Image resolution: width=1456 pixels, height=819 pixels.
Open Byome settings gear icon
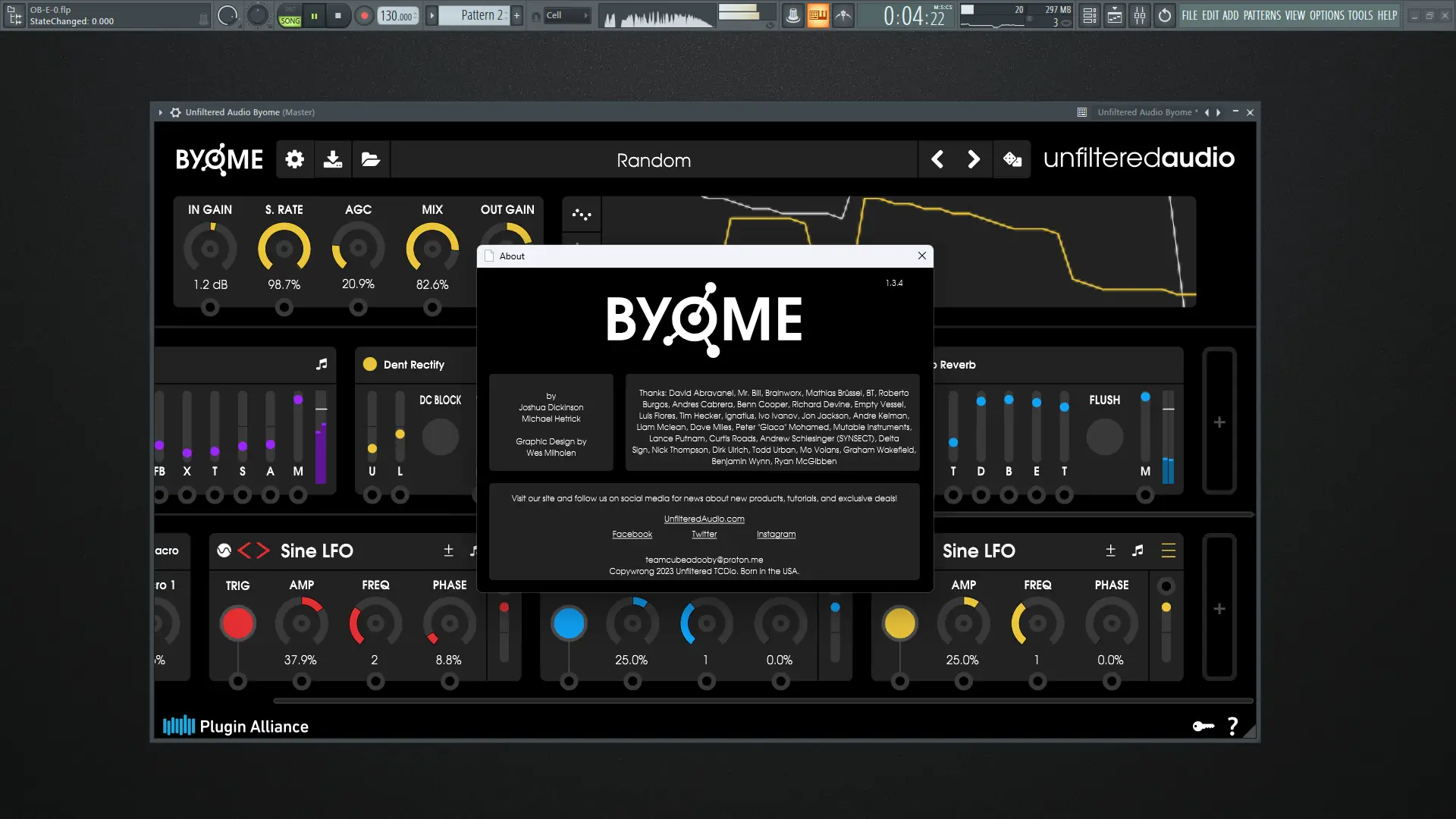coord(294,159)
